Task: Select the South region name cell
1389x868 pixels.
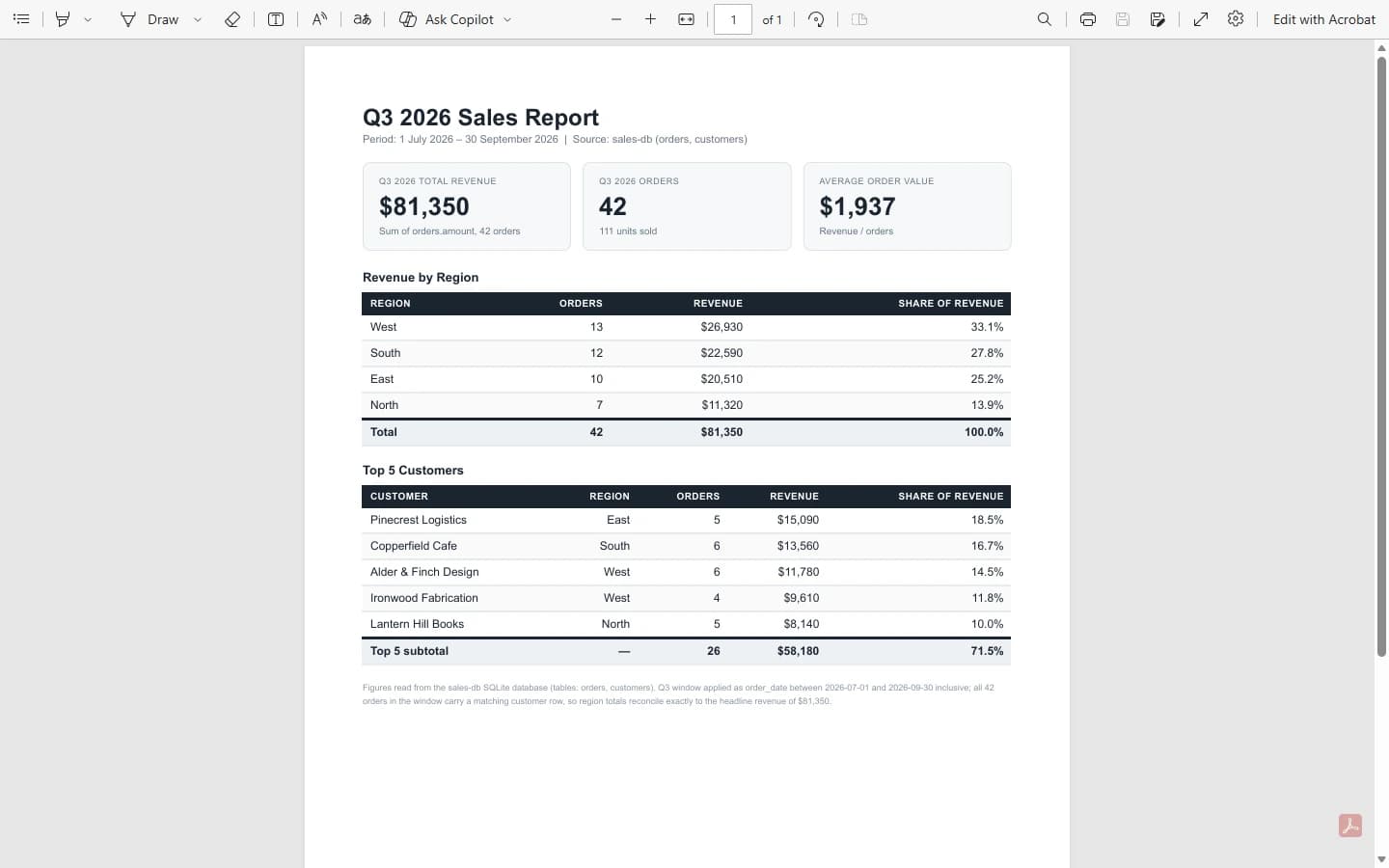Action: tap(385, 353)
